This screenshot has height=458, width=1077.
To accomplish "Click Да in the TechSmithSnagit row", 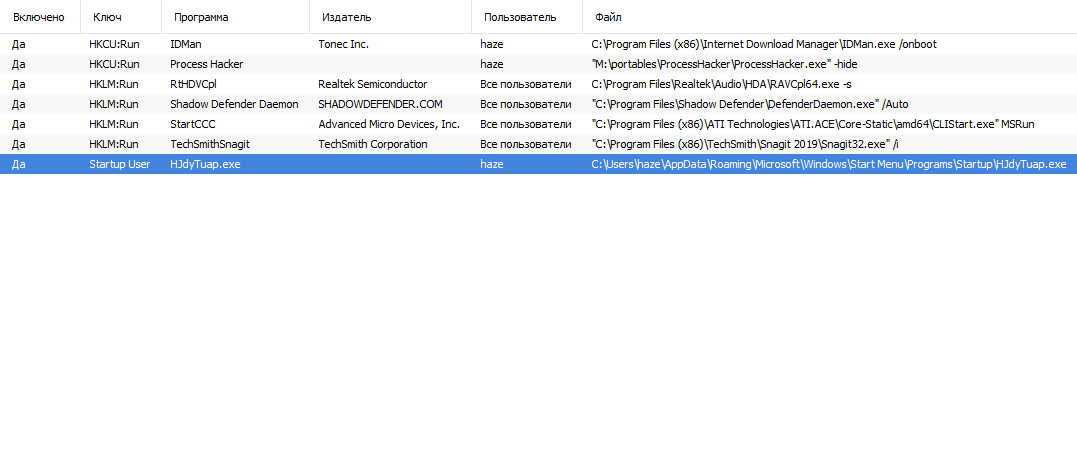I will [x=19, y=144].
